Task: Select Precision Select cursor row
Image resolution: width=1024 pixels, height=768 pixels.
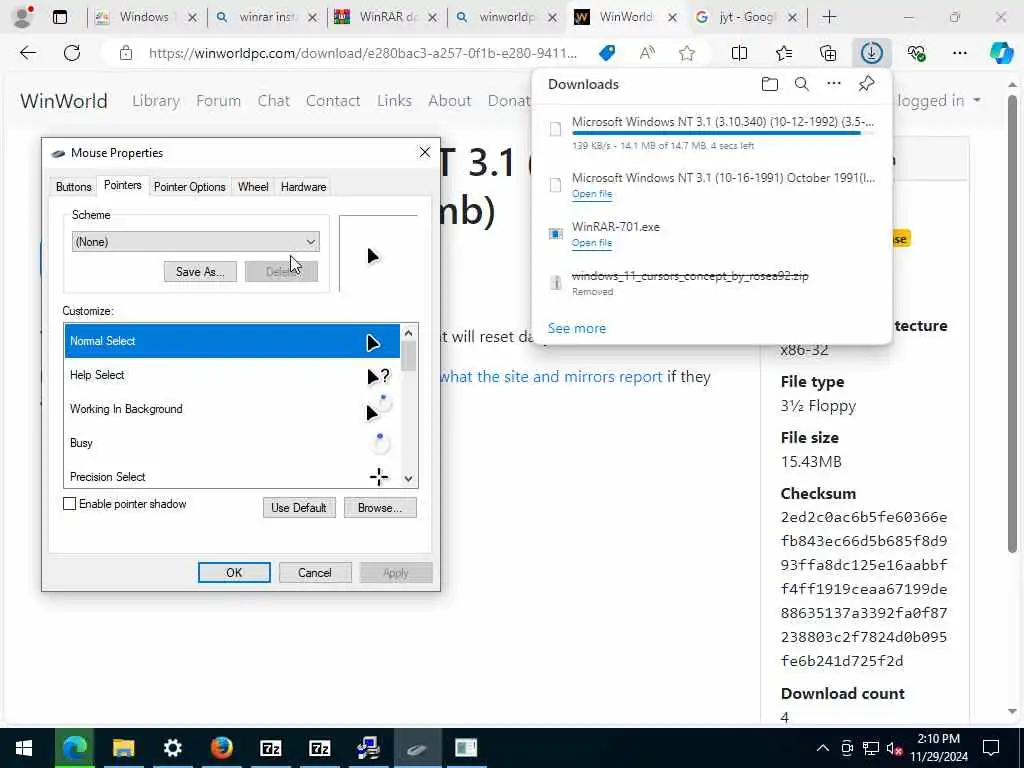Action: (232, 475)
